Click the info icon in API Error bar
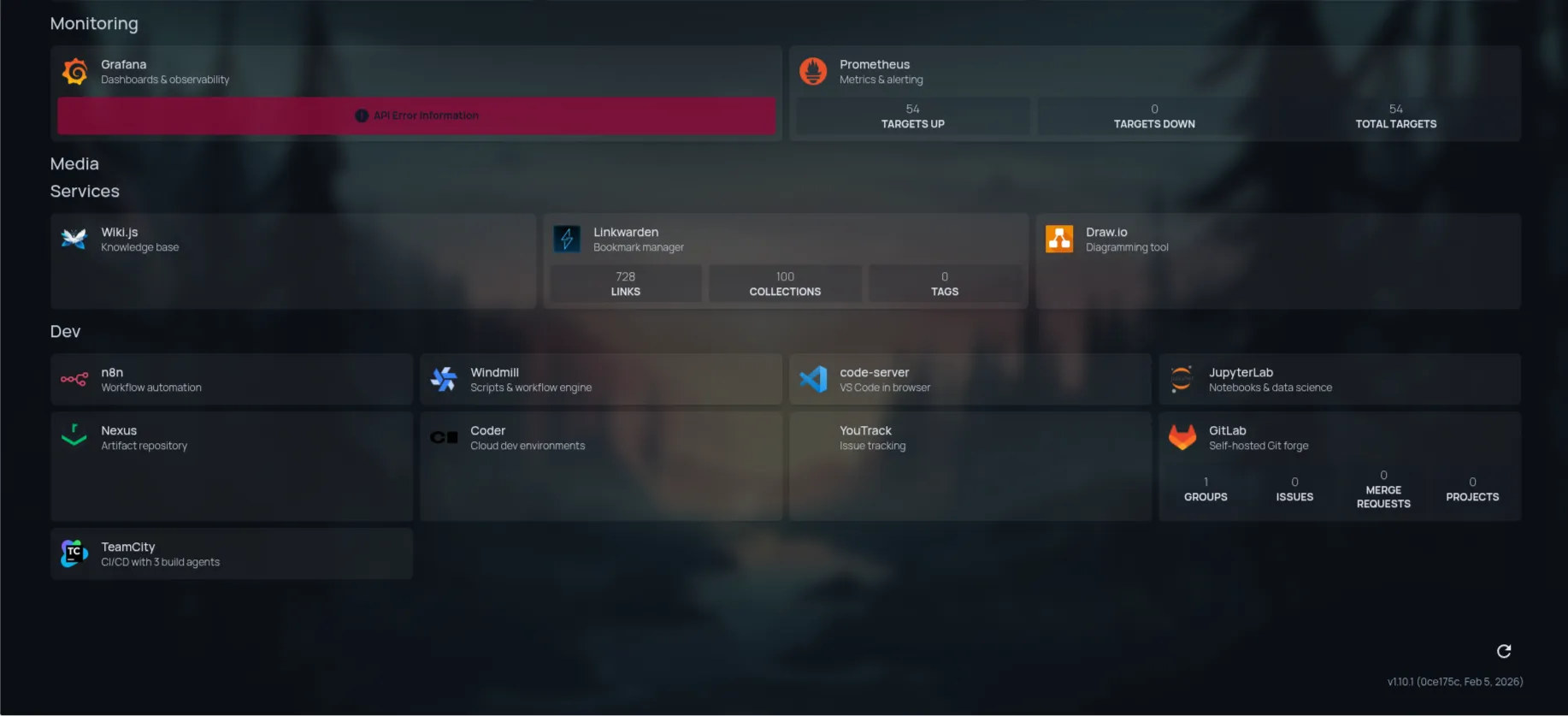 pos(362,115)
